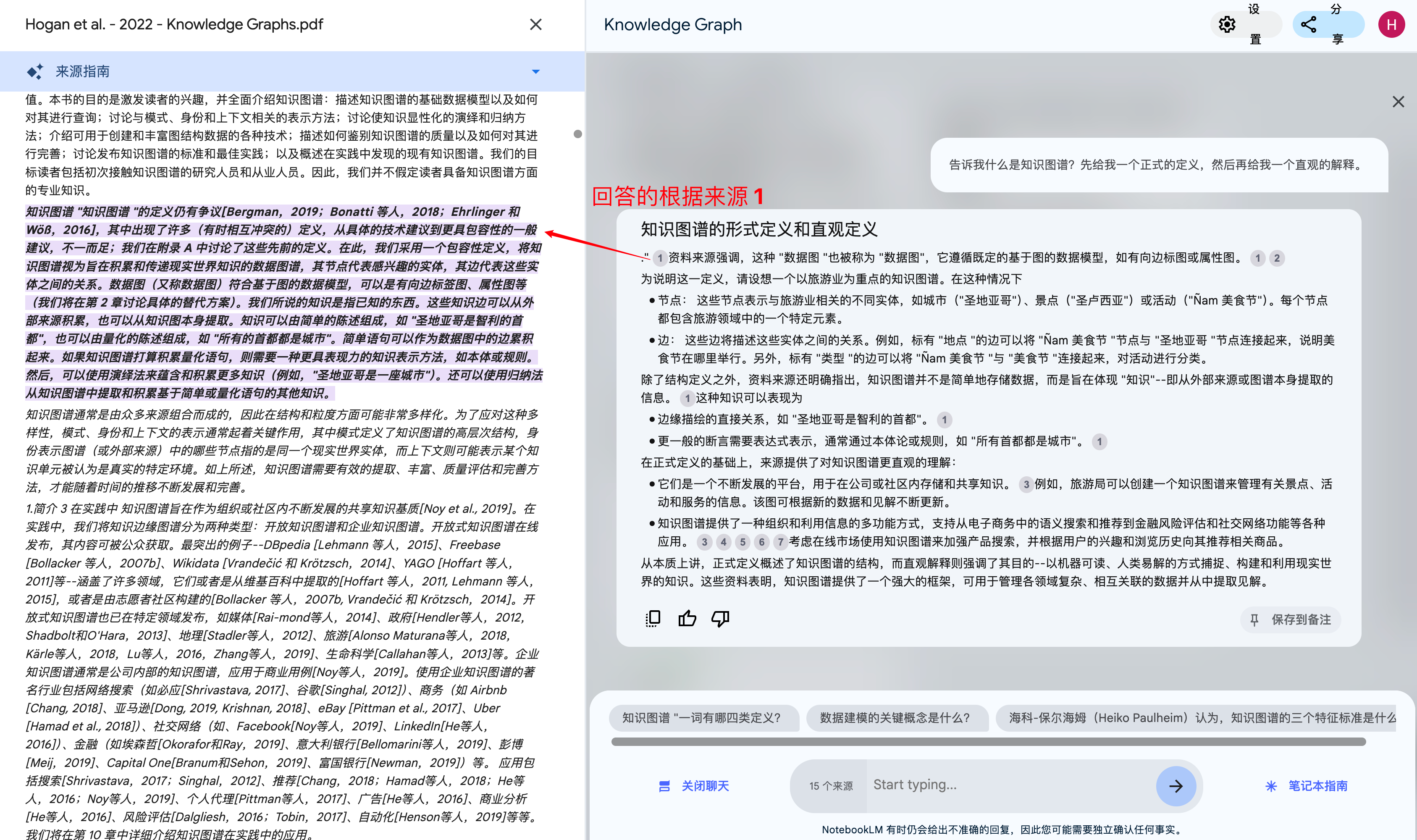Screen dimensions: 1417x840
Task: Click the 保存到备注 label
Action: [x=1301, y=620]
